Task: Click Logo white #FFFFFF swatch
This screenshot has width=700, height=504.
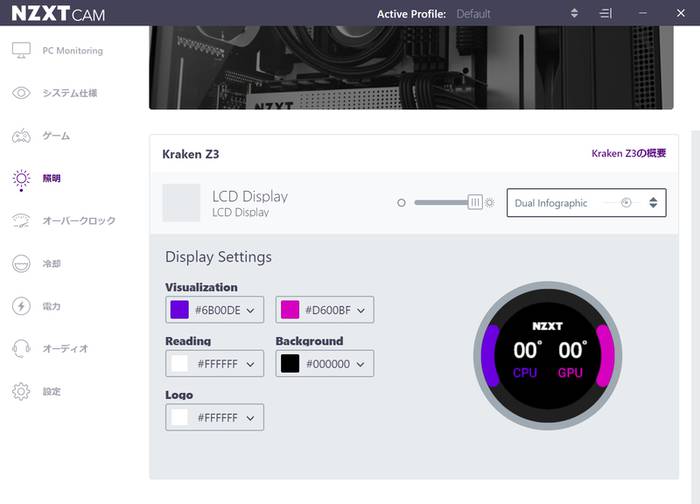Action: point(179,417)
